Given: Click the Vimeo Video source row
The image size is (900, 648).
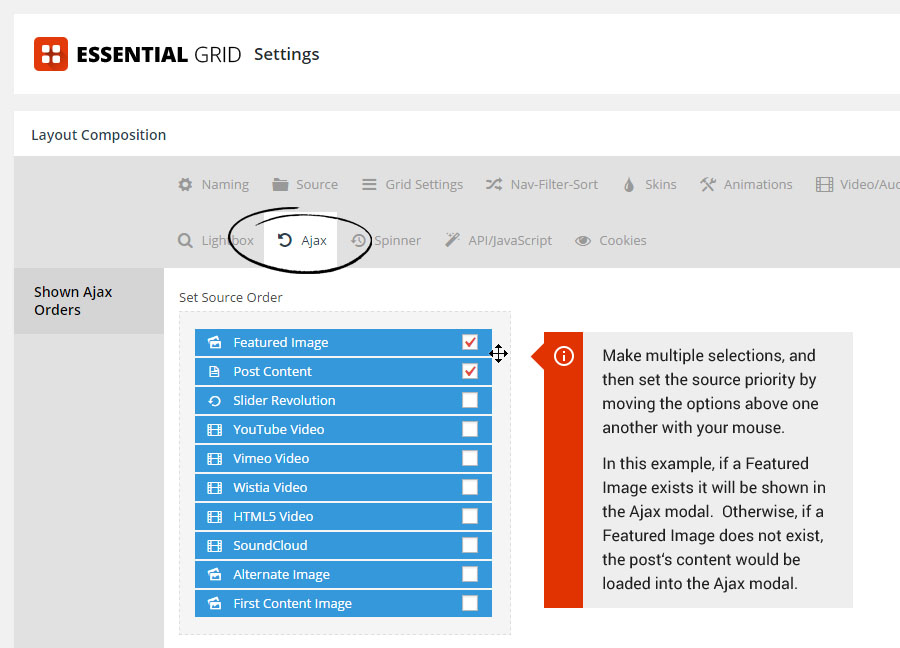Looking at the screenshot, I should tap(343, 458).
